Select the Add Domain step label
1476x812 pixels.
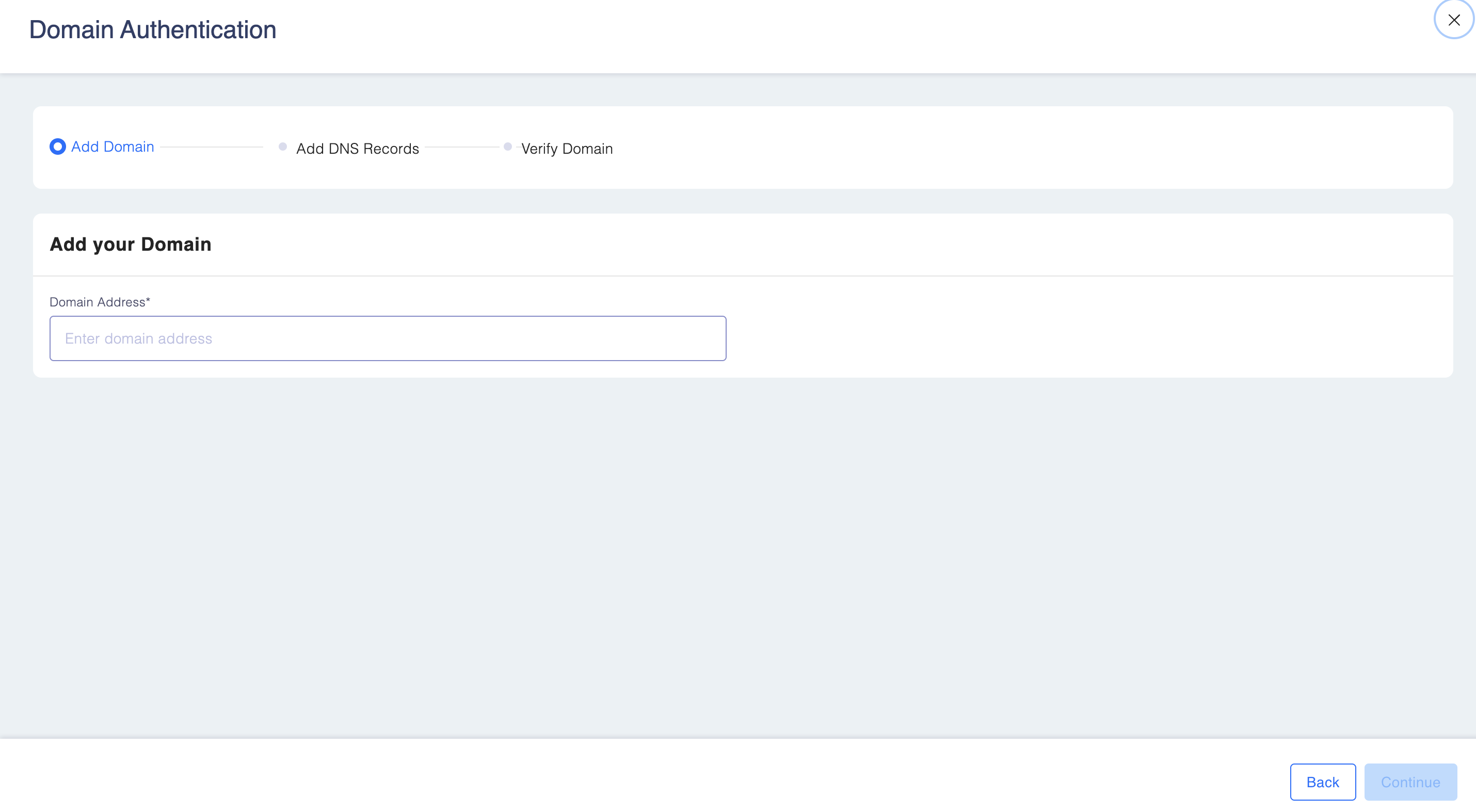[113, 147]
